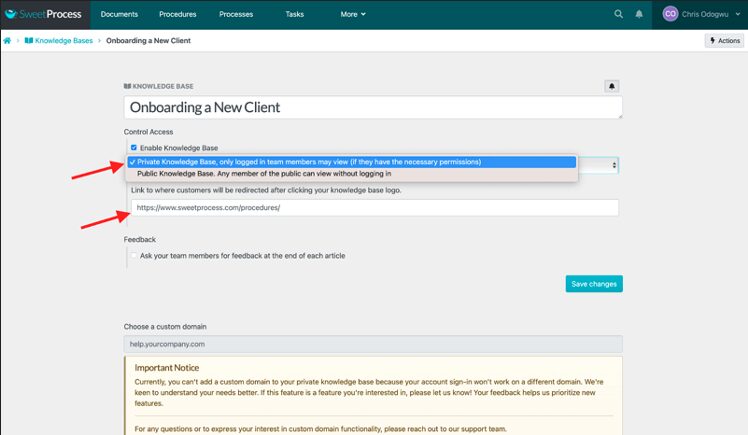This screenshot has height=435, width=748.
Task: Open the Processes section
Action: pyautogui.click(x=237, y=14)
